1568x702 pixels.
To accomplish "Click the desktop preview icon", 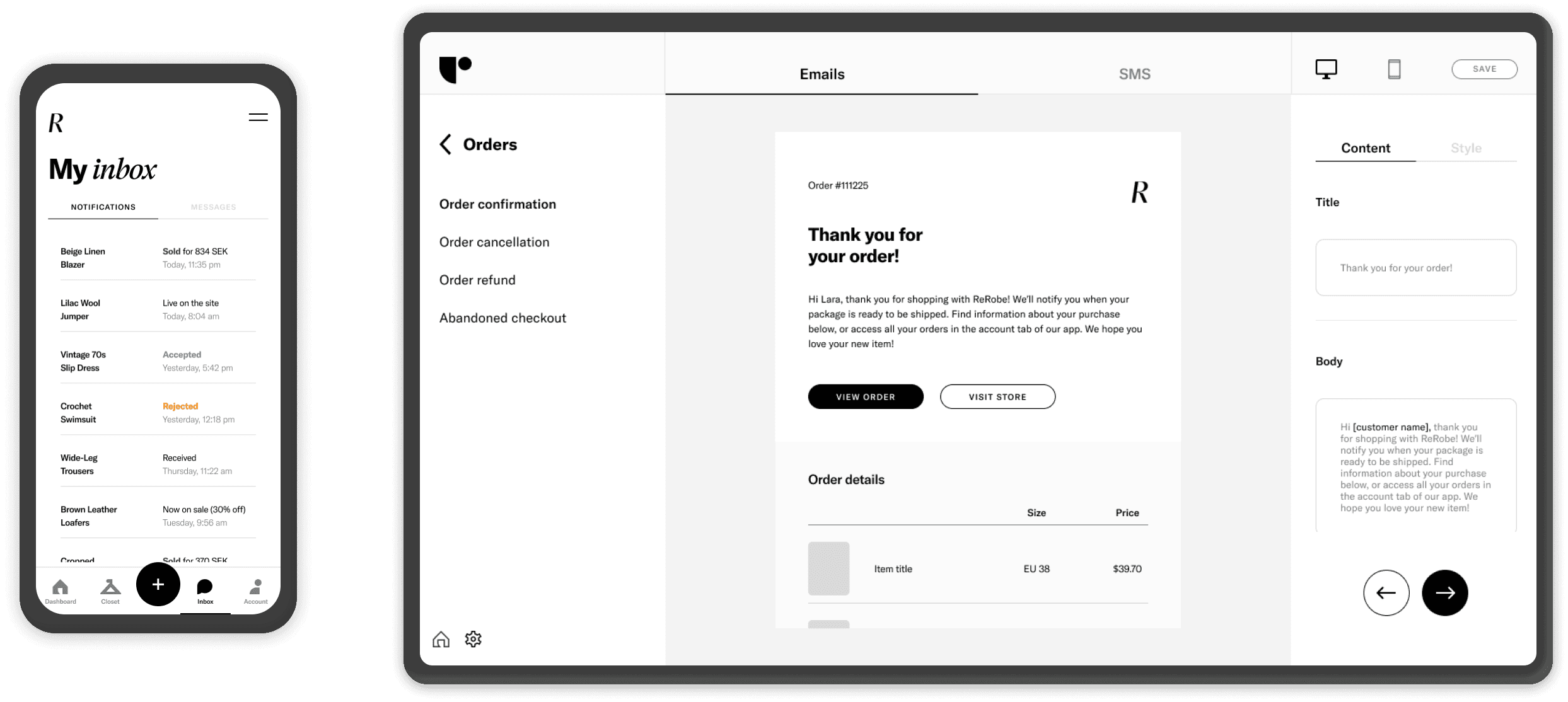I will point(1326,69).
